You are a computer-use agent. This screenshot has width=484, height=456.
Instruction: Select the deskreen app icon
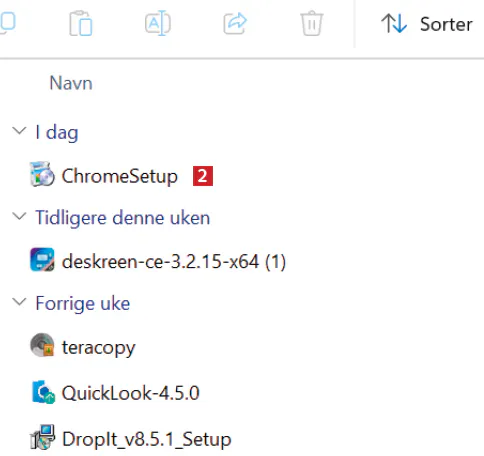pos(42,260)
